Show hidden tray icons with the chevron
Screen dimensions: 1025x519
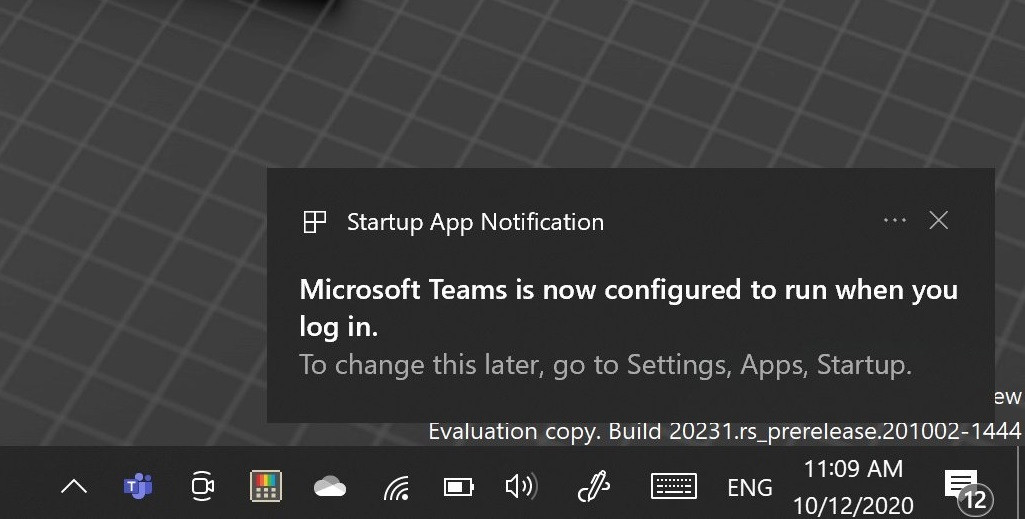point(74,487)
